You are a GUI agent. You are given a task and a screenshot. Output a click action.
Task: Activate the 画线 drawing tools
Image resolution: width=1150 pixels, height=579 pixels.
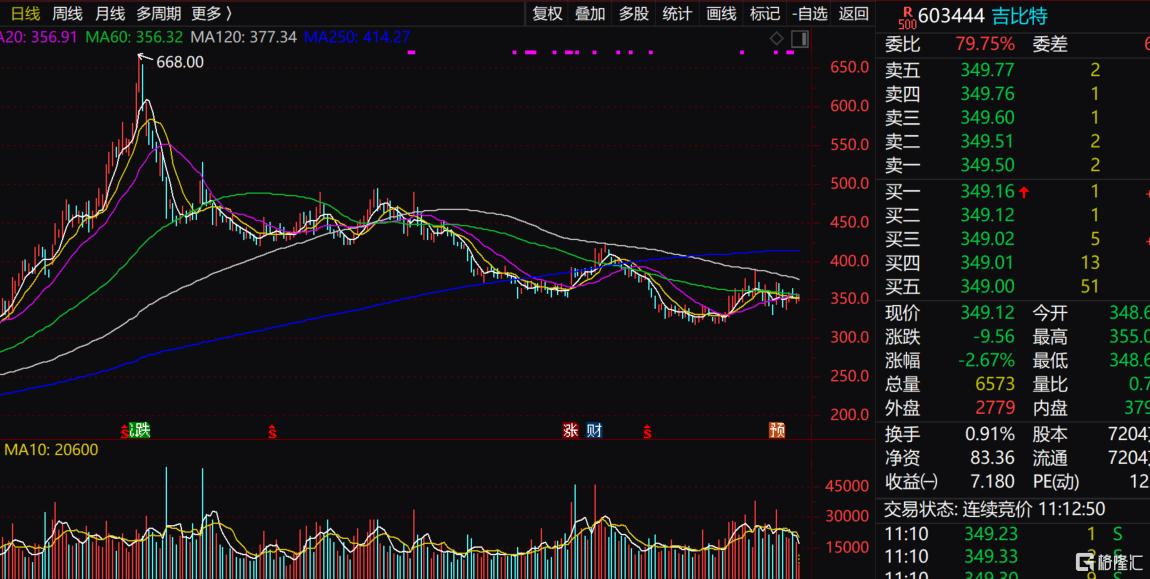(721, 13)
